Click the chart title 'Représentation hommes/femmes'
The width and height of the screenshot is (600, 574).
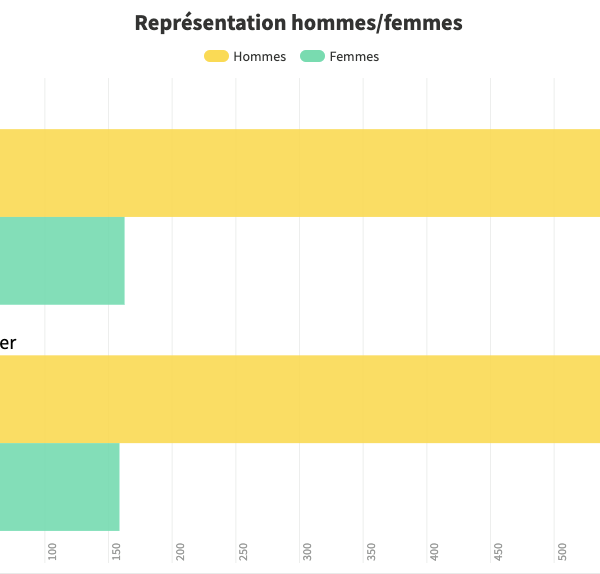[x=299, y=23]
